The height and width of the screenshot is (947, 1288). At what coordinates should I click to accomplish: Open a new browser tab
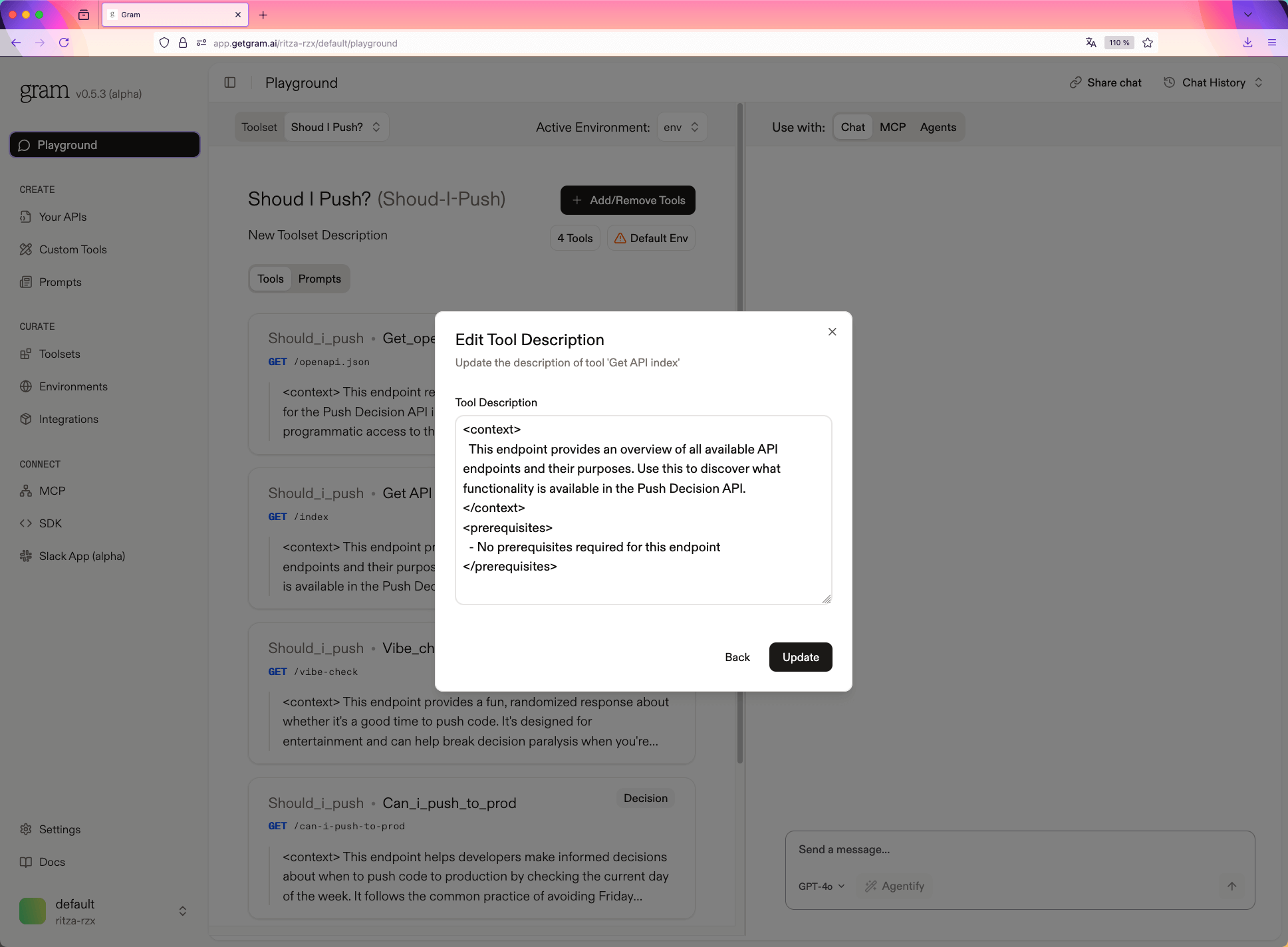tap(263, 15)
